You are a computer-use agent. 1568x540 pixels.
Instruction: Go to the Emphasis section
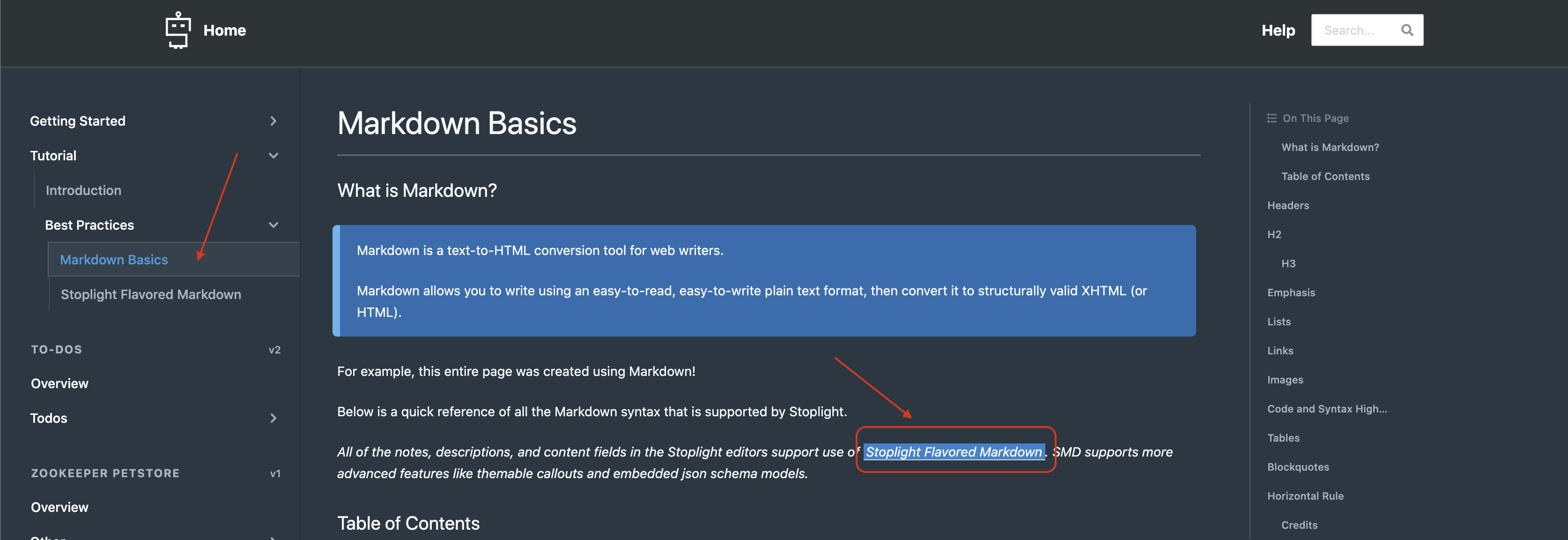[x=1291, y=292]
